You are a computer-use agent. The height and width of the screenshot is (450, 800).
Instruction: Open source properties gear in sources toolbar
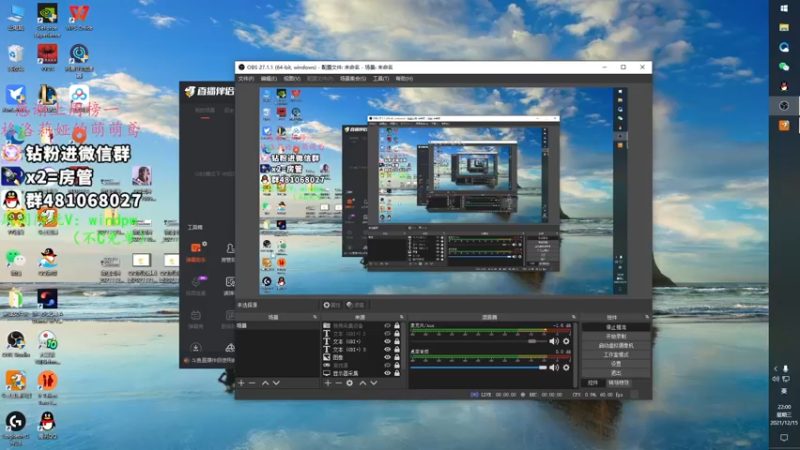click(x=349, y=383)
